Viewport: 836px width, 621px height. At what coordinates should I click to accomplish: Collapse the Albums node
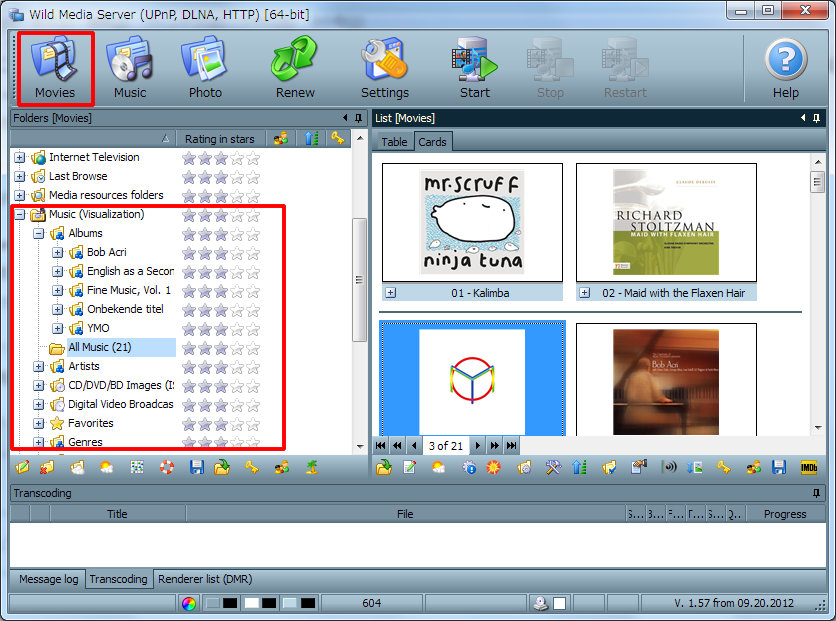pos(38,233)
